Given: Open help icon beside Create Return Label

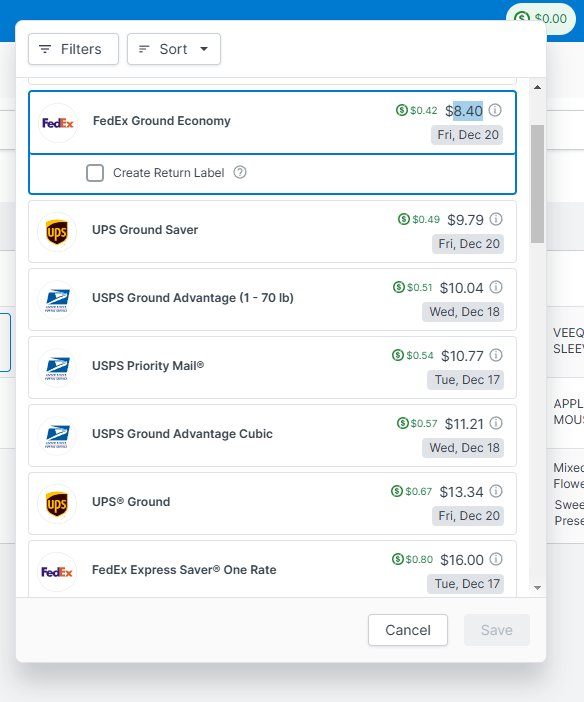Looking at the screenshot, I should [240, 172].
